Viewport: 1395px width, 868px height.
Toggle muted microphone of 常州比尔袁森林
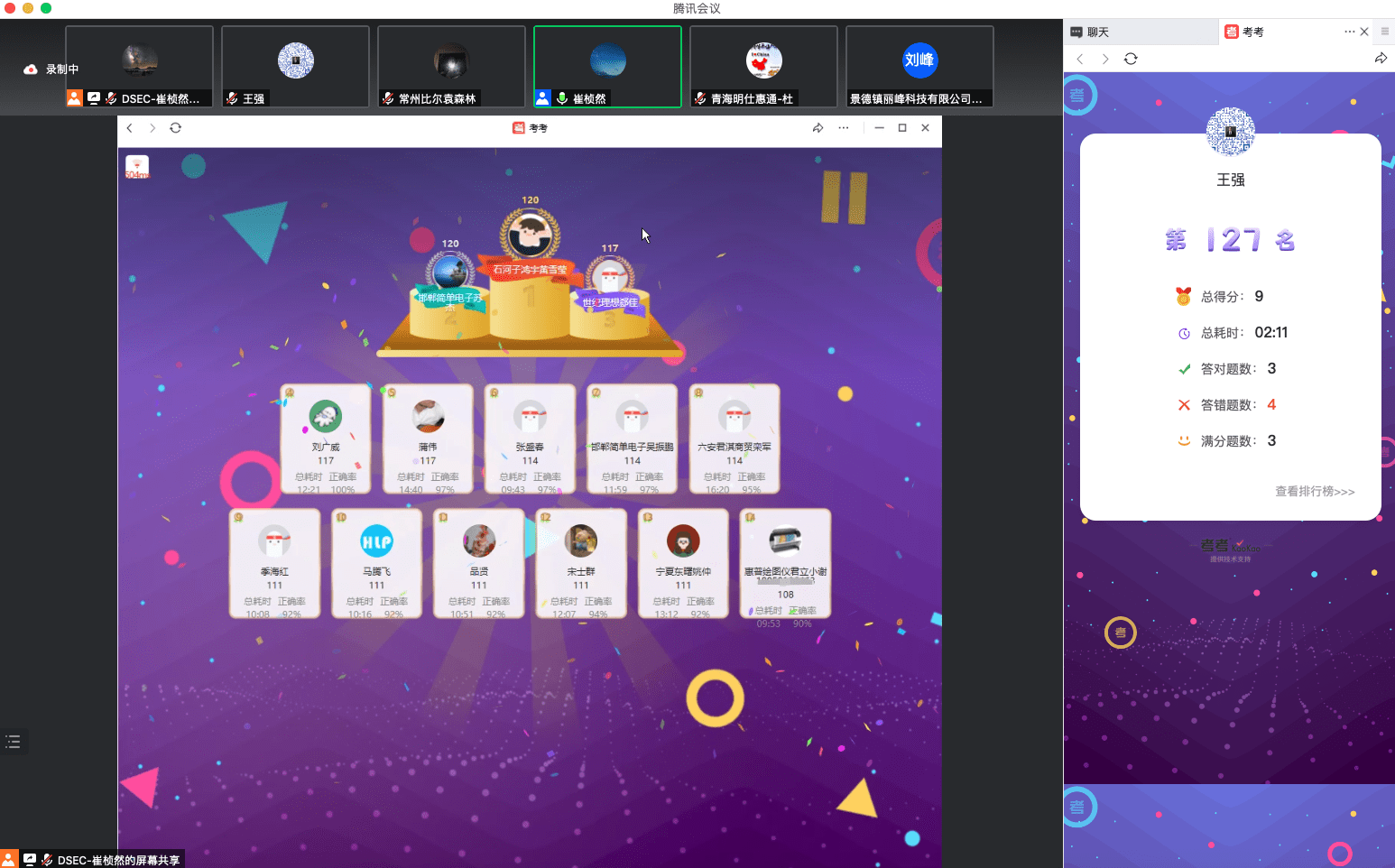[x=388, y=98]
